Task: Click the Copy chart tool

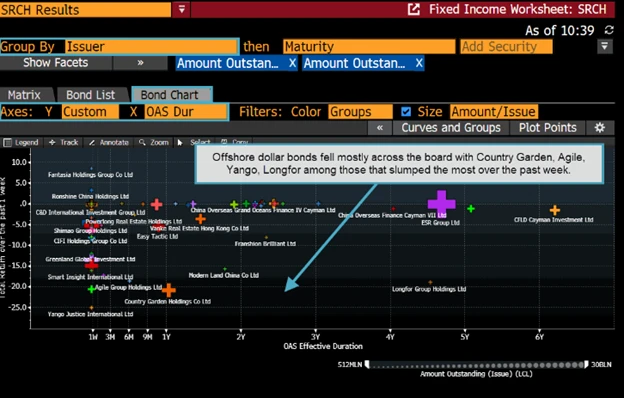Action: [234, 142]
